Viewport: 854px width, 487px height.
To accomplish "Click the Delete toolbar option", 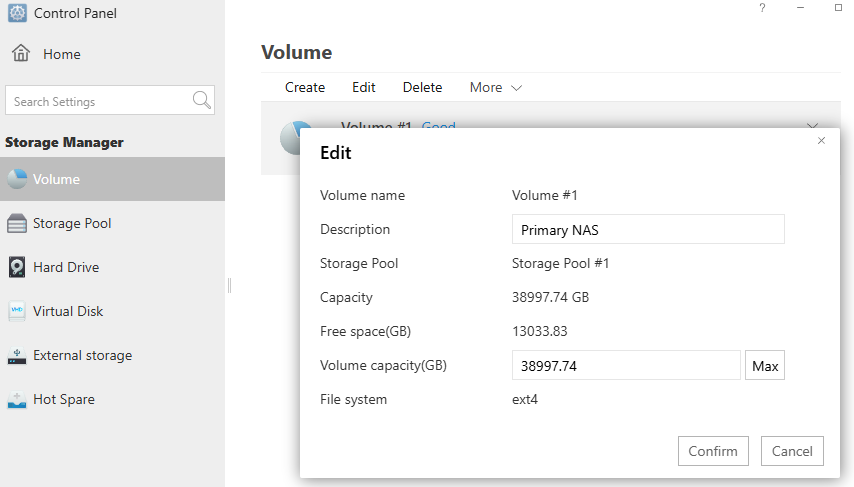I will [422, 88].
